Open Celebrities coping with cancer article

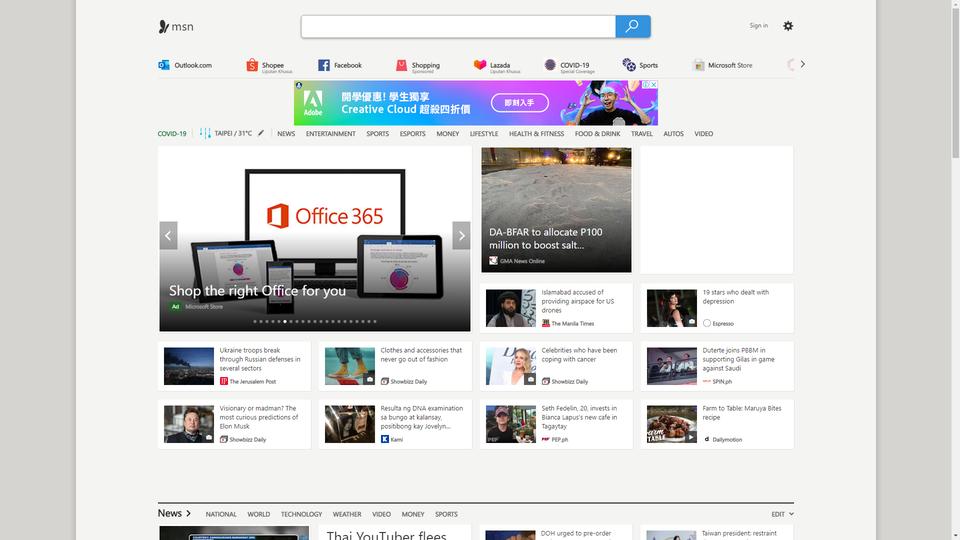pyautogui.click(x=556, y=366)
